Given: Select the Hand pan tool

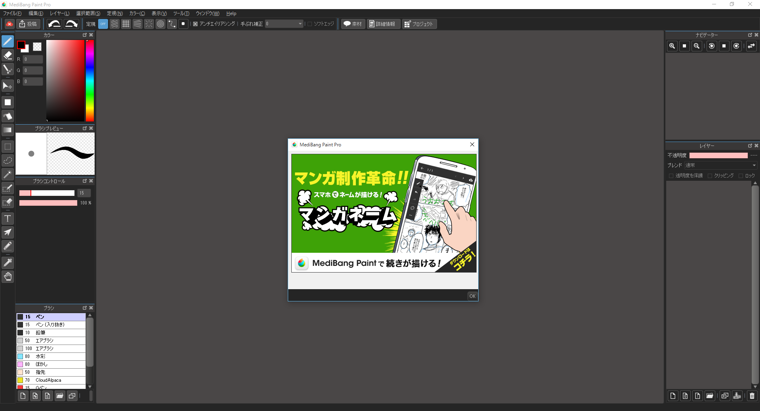Looking at the screenshot, I should click(8, 277).
